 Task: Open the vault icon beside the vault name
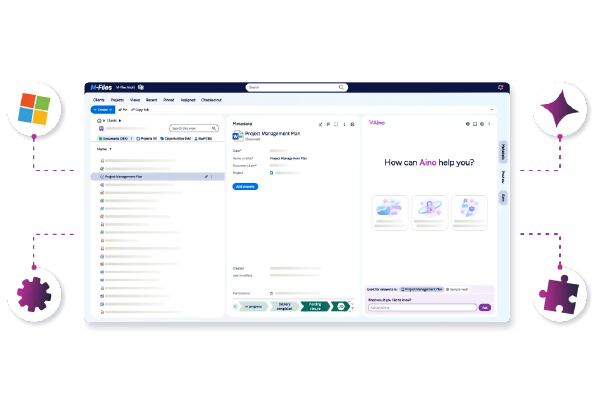point(141,88)
